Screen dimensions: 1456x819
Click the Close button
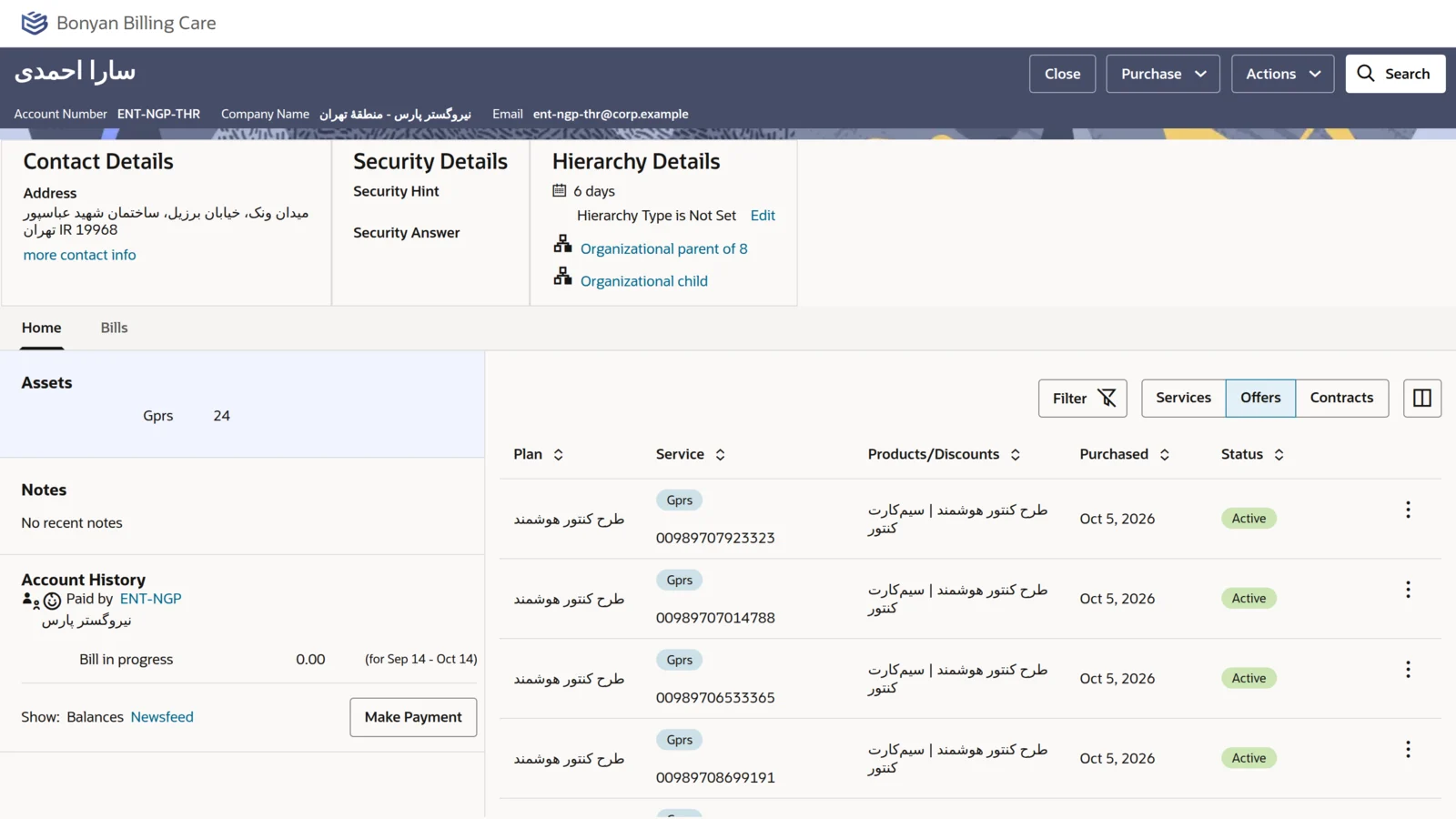click(1062, 74)
